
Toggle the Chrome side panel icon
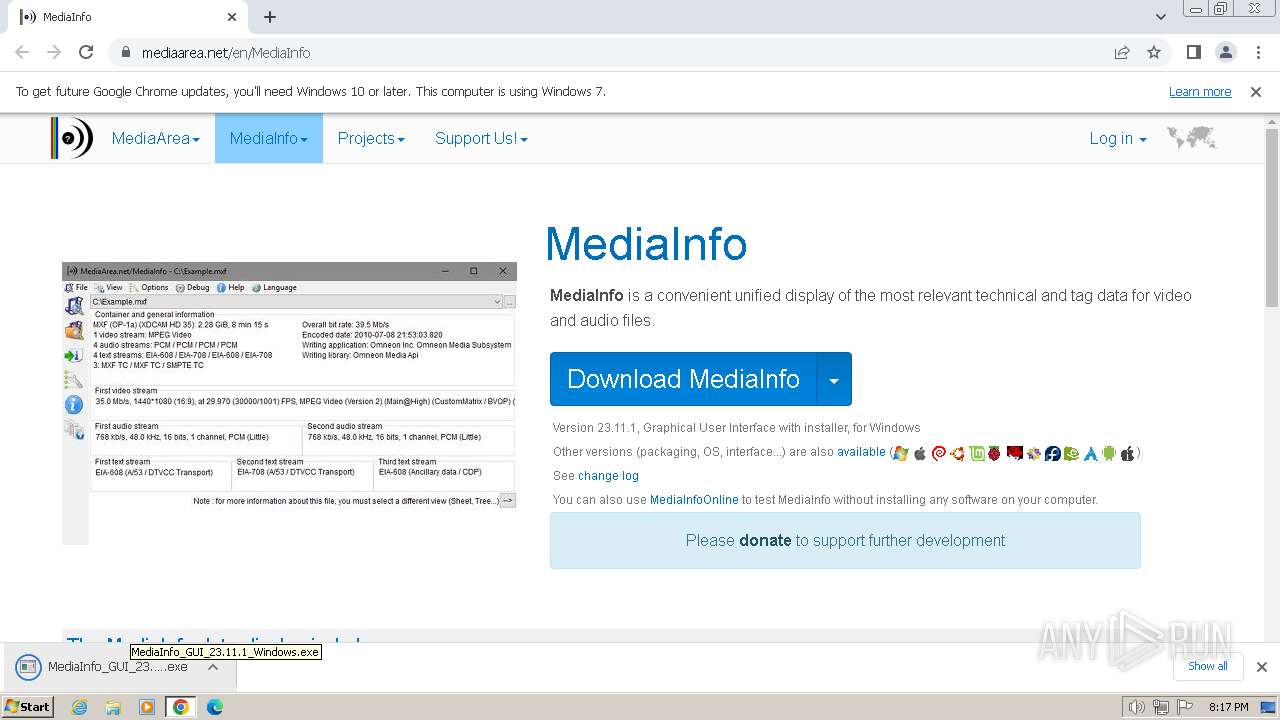(1193, 52)
